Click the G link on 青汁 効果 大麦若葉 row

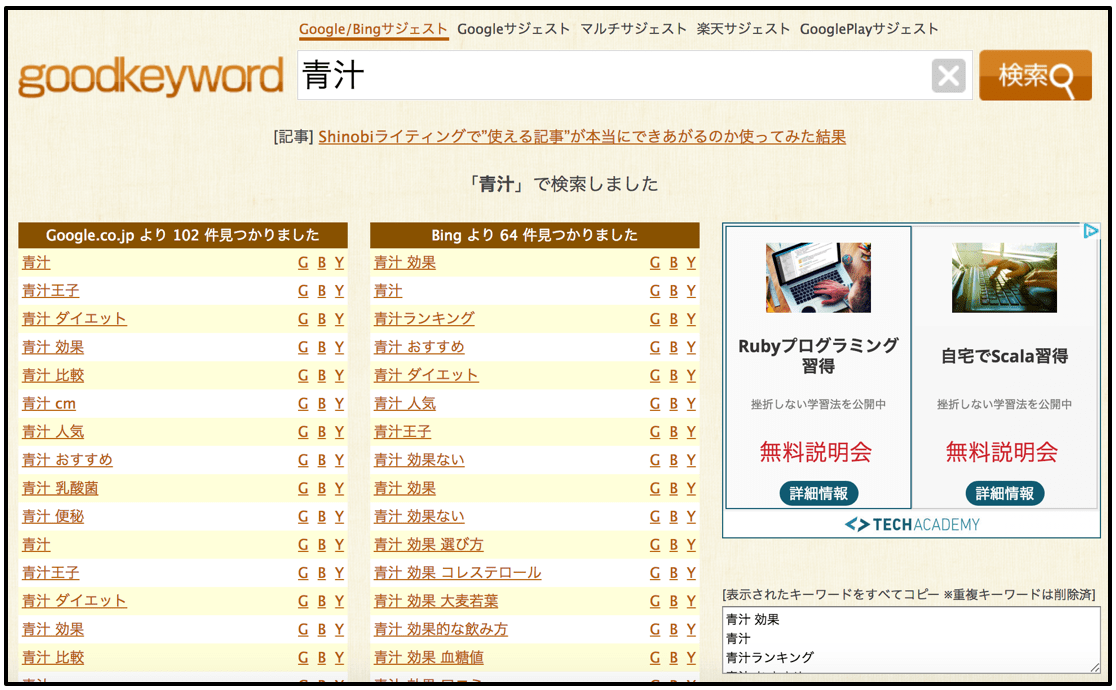tap(655, 601)
